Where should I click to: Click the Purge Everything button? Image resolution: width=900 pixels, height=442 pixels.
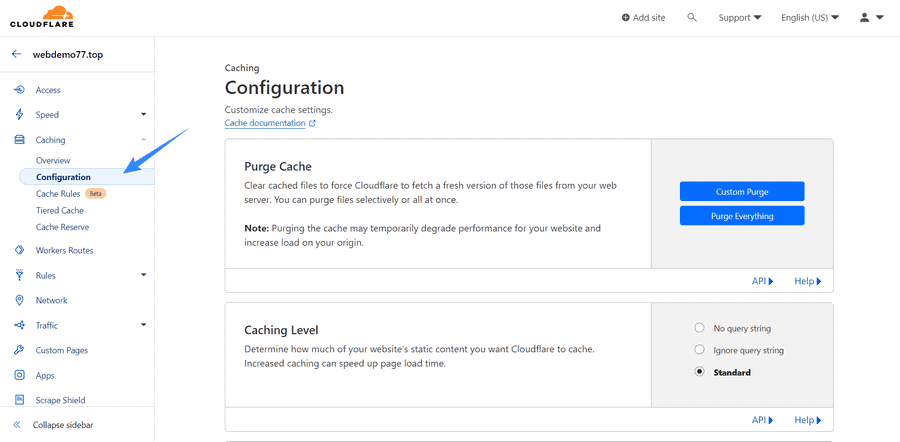pyautogui.click(x=742, y=216)
